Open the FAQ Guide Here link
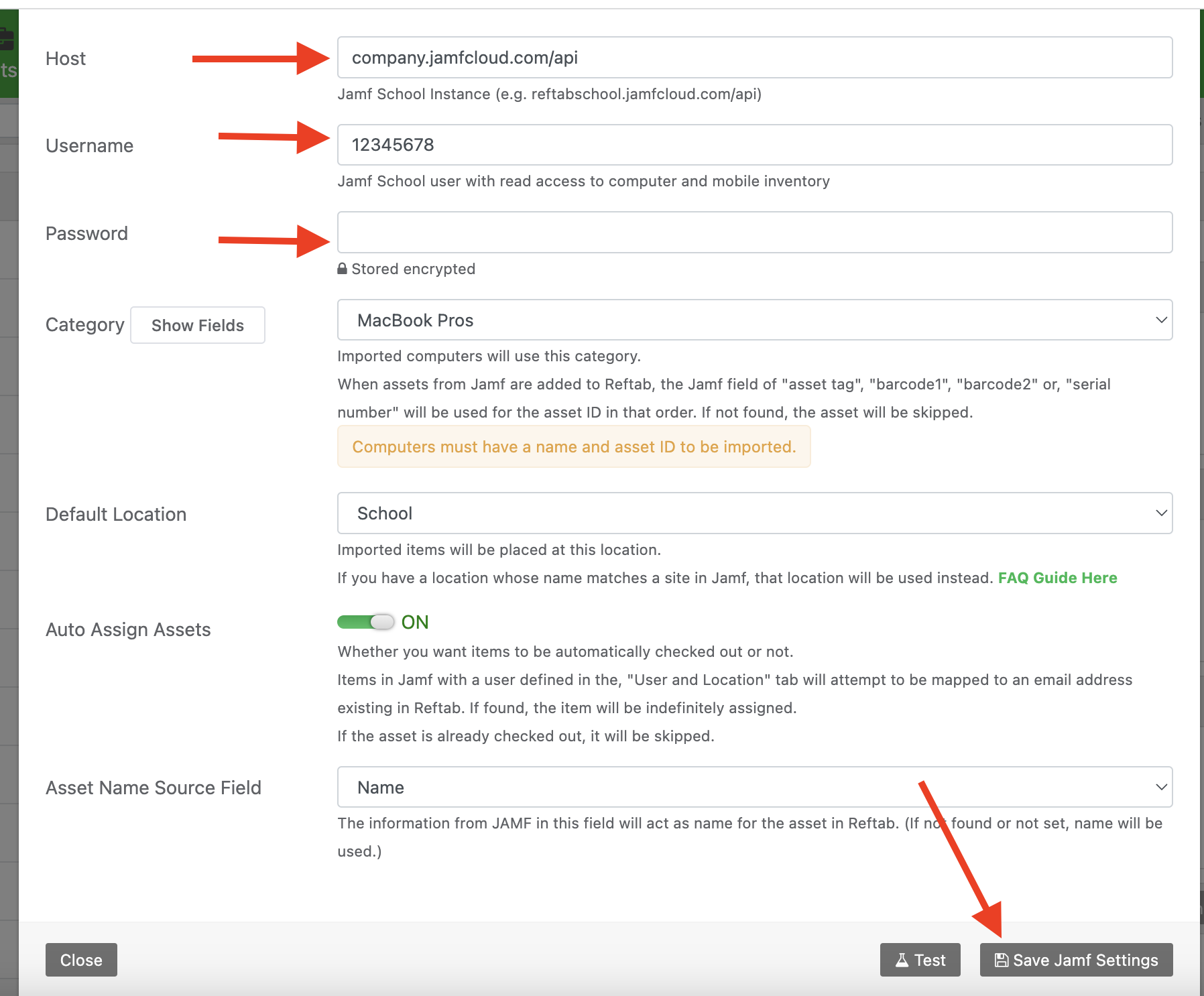Image resolution: width=1204 pixels, height=996 pixels. tap(1057, 578)
